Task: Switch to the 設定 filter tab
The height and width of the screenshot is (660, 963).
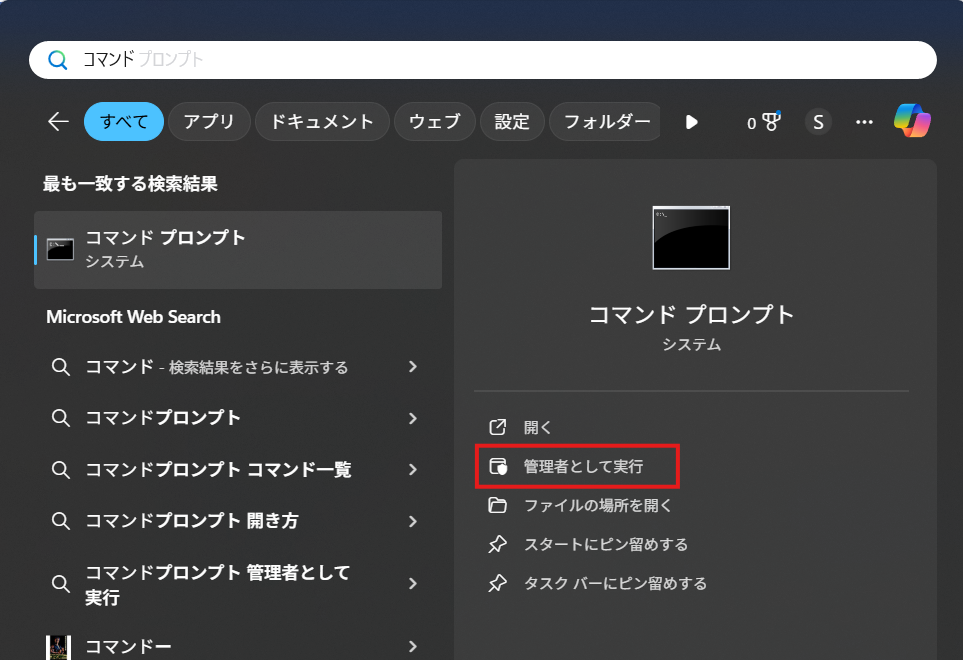Action: (x=512, y=122)
